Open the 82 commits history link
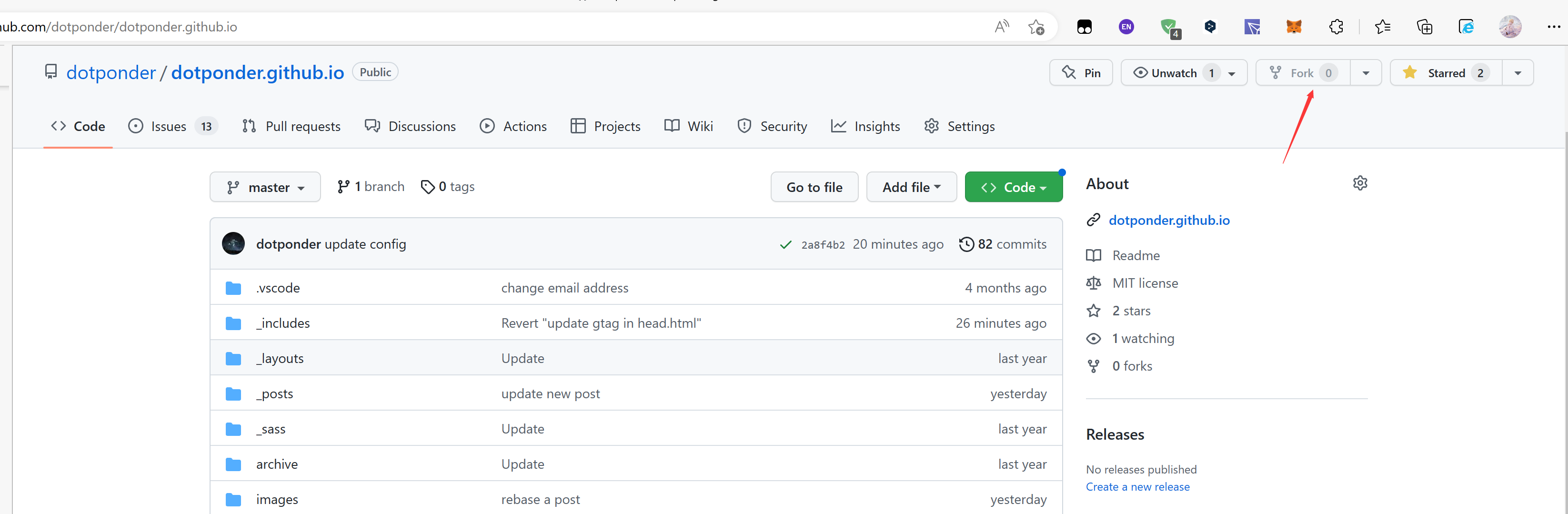1568x514 pixels. (1003, 244)
